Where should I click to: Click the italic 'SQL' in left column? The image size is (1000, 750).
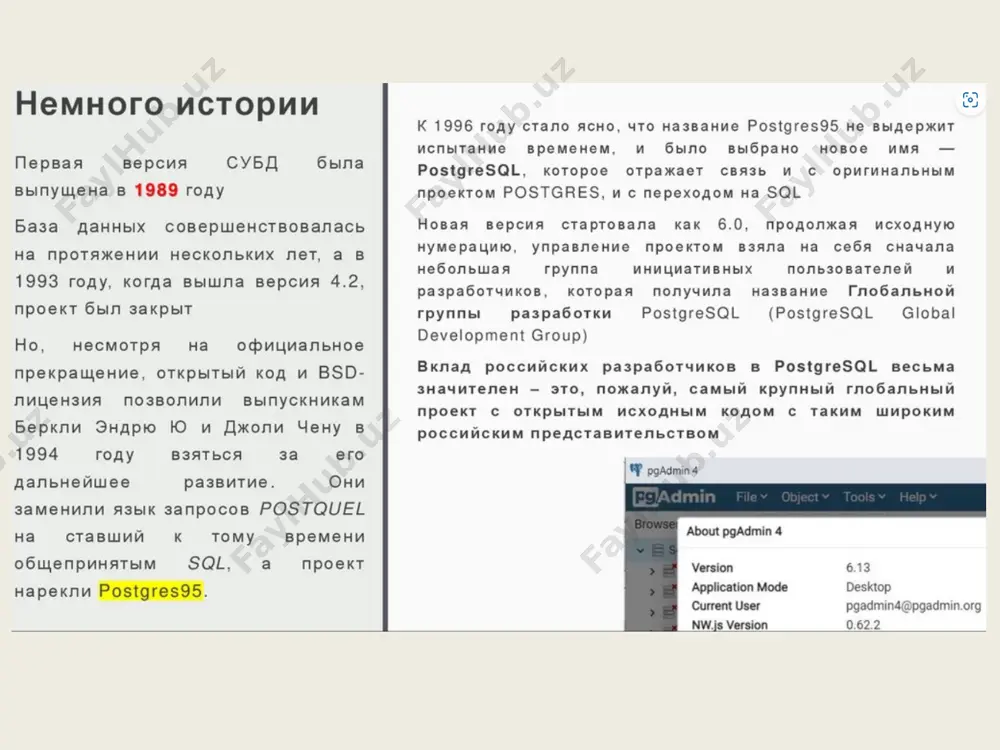(x=206, y=564)
